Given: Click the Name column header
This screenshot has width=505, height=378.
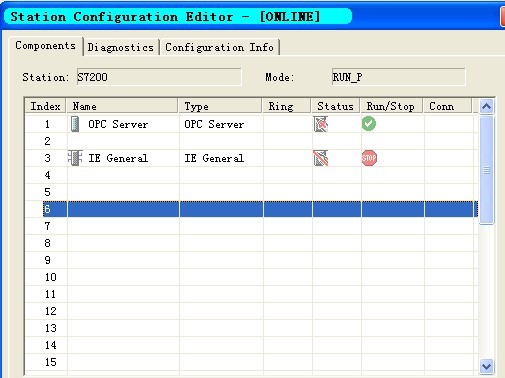Looking at the screenshot, I should [x=122, y=107].
